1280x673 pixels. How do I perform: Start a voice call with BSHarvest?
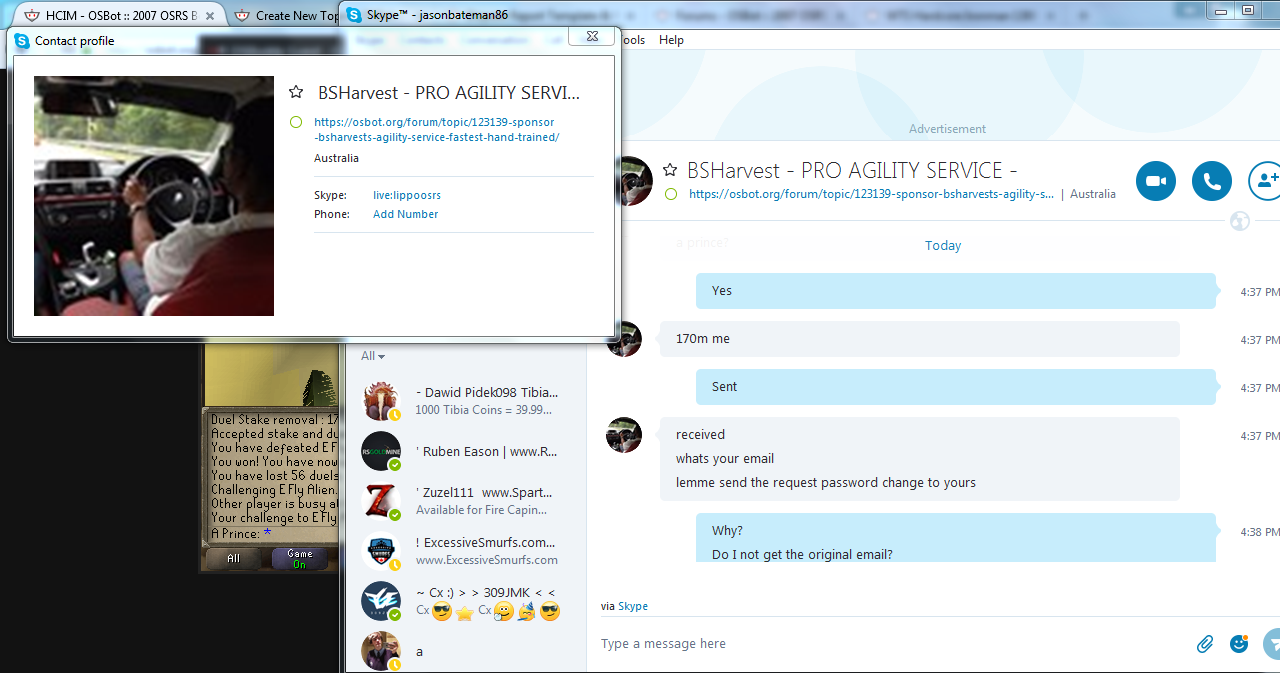coord(1212,181)
